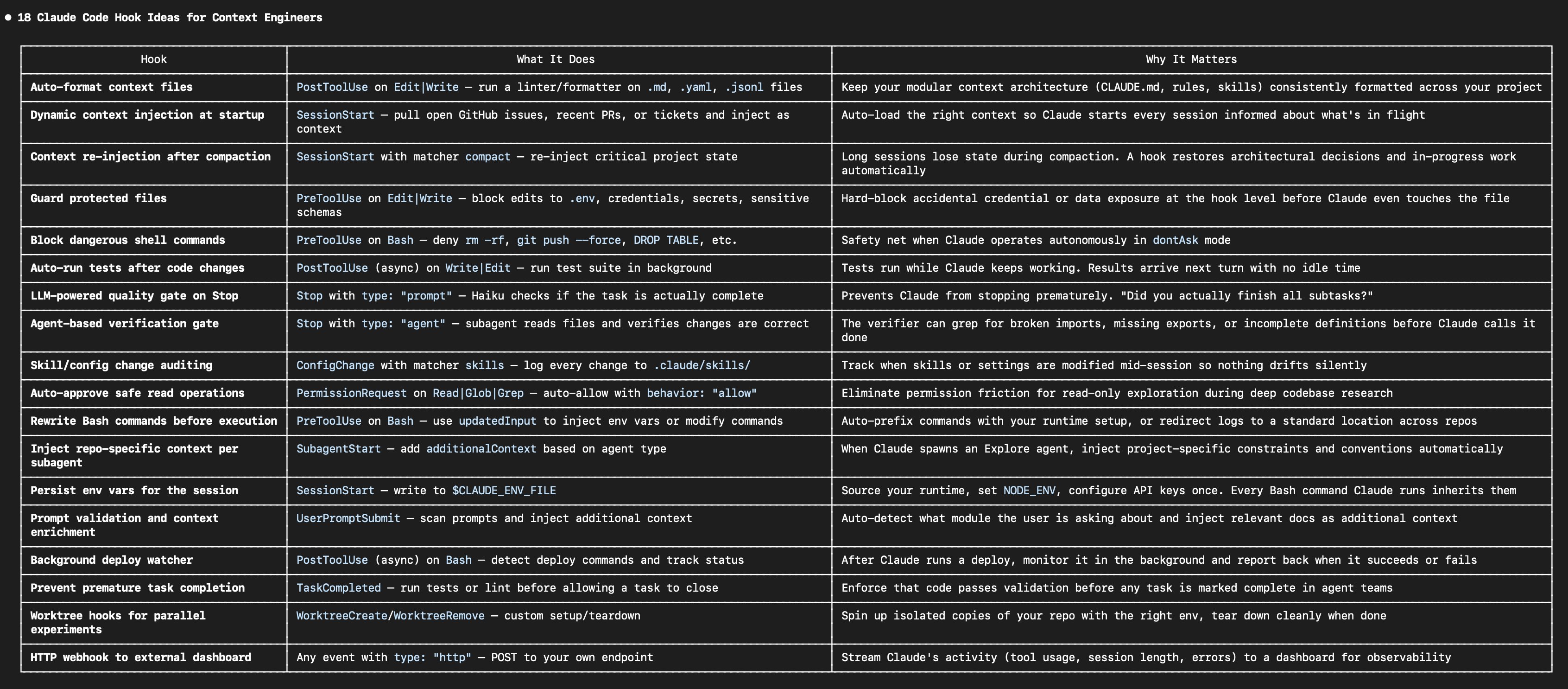Click 'WorktreeCreate/WorktreeRemove' code text

click(x=390, y=616)
